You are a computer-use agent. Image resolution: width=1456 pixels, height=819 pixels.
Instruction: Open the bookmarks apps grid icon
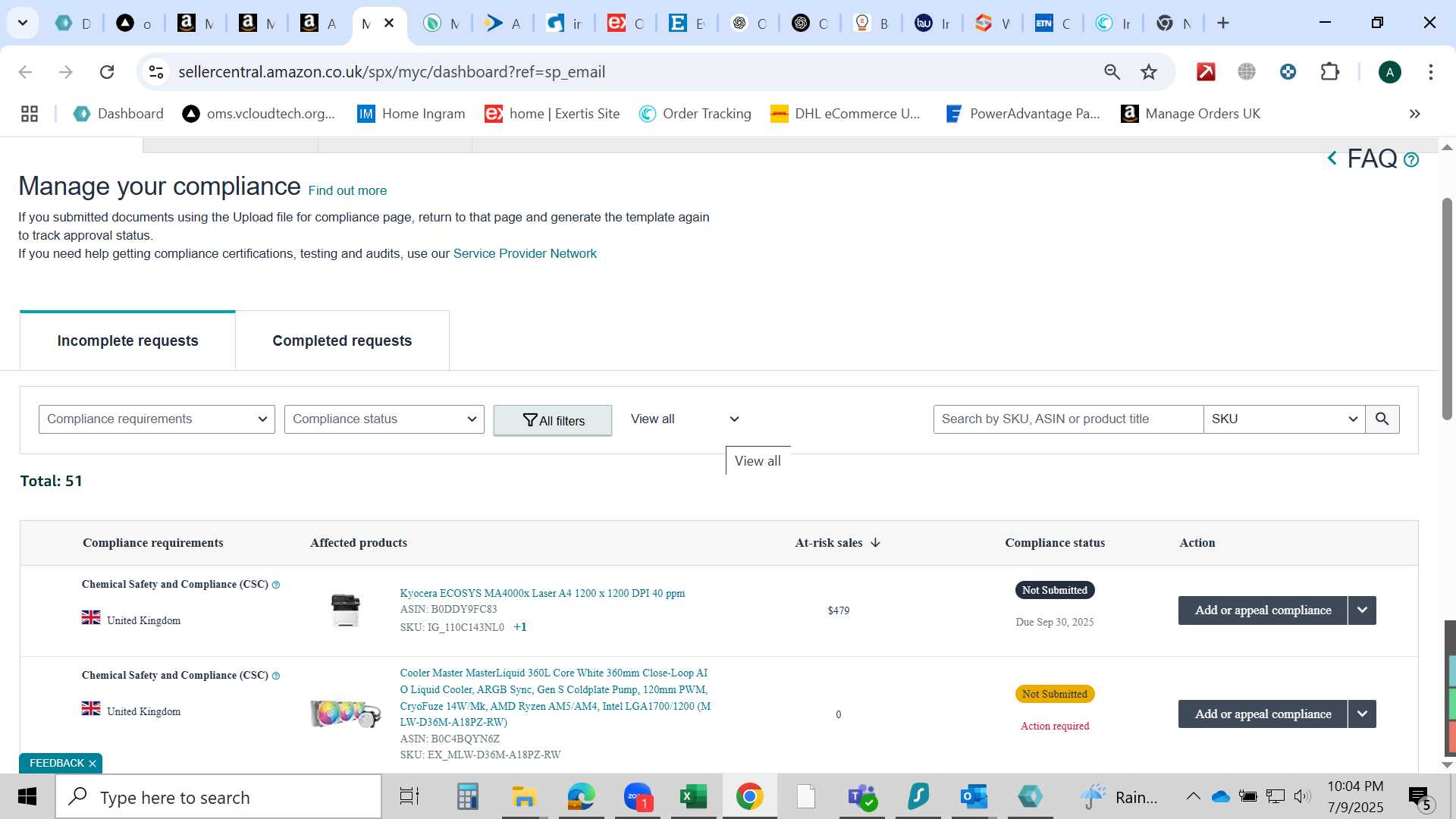click(30, 114)
